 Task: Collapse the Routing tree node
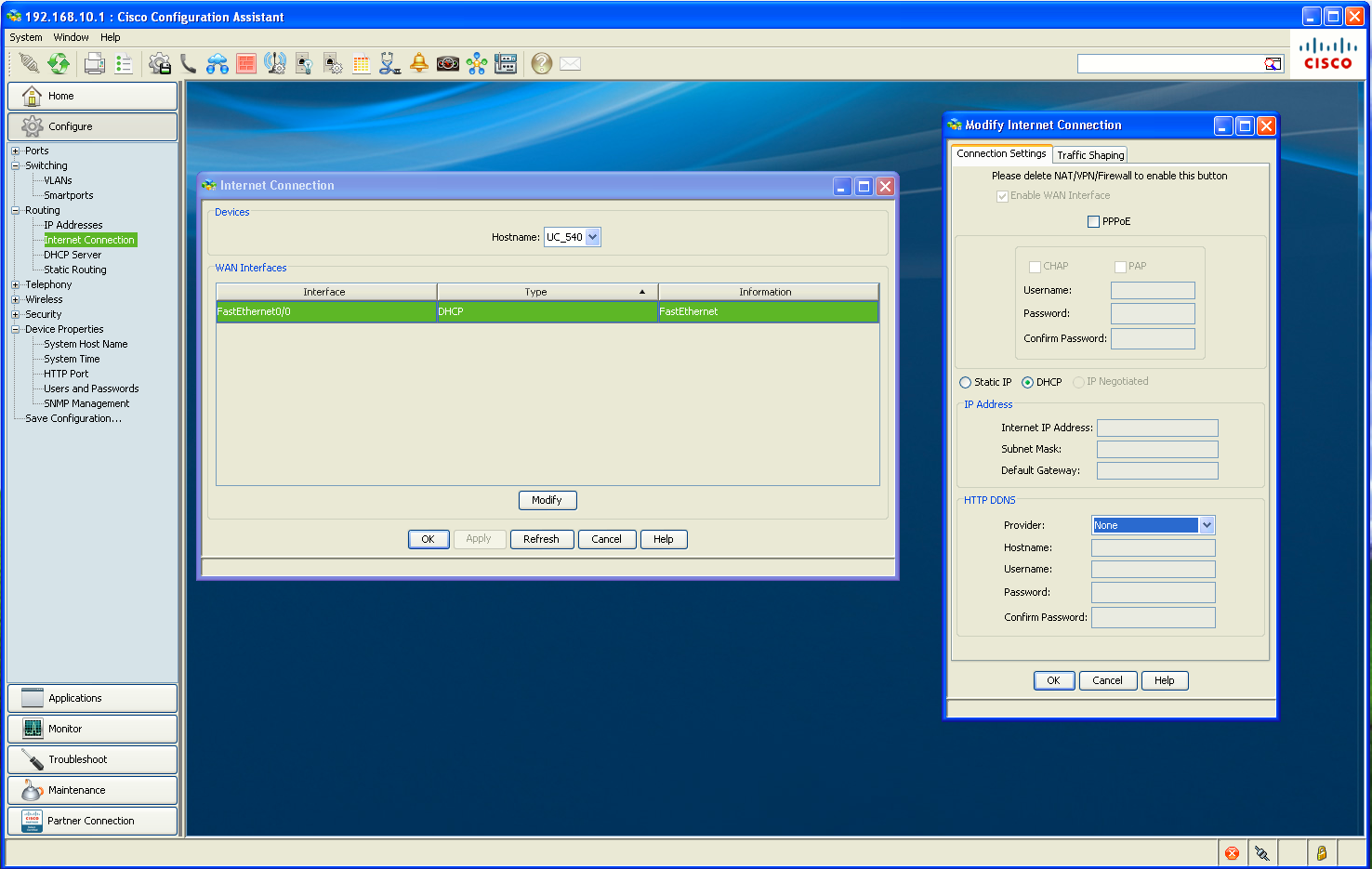click(x=15, y=210)
